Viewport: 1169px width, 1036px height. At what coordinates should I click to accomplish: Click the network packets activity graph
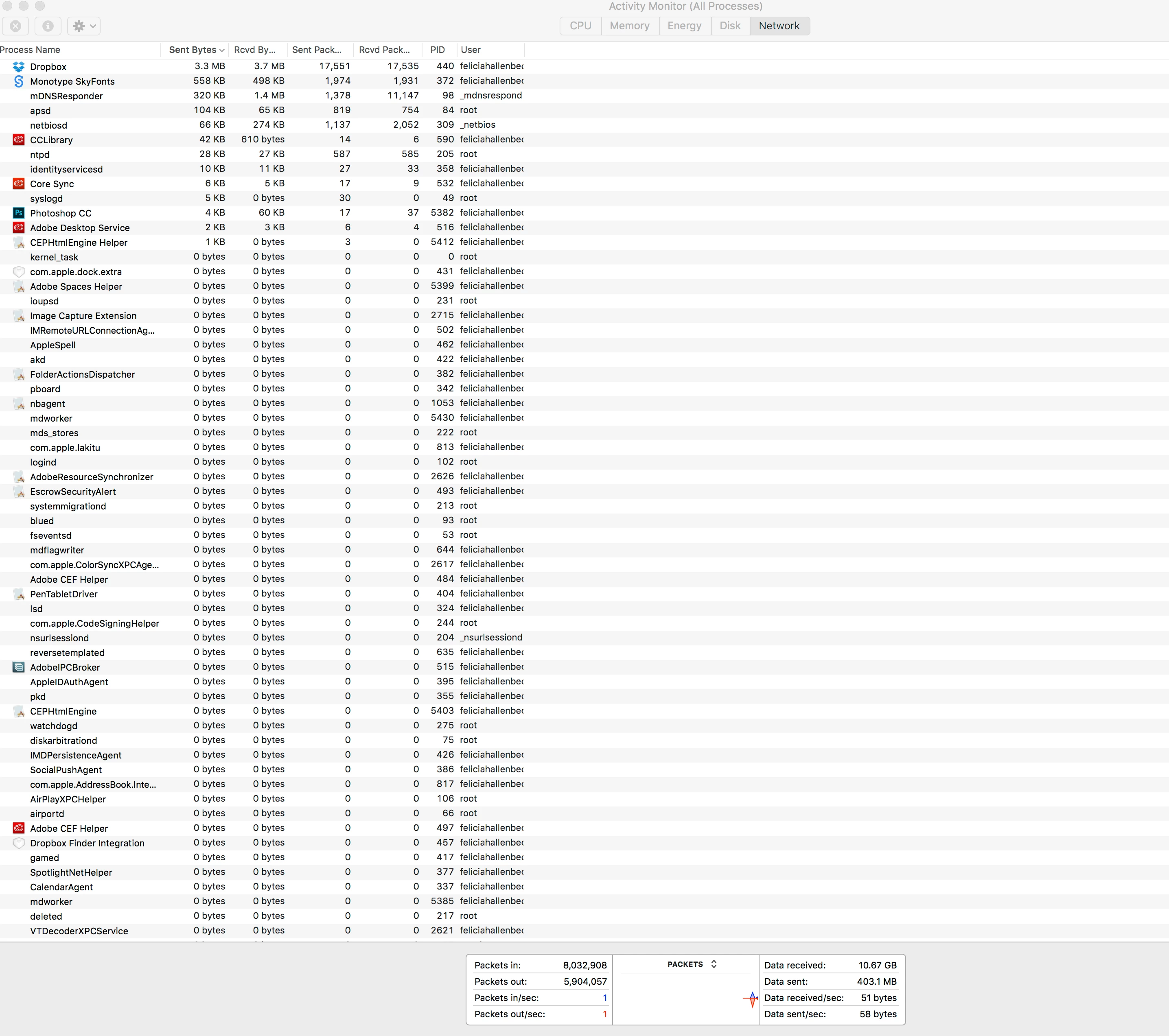coord(685,998)
